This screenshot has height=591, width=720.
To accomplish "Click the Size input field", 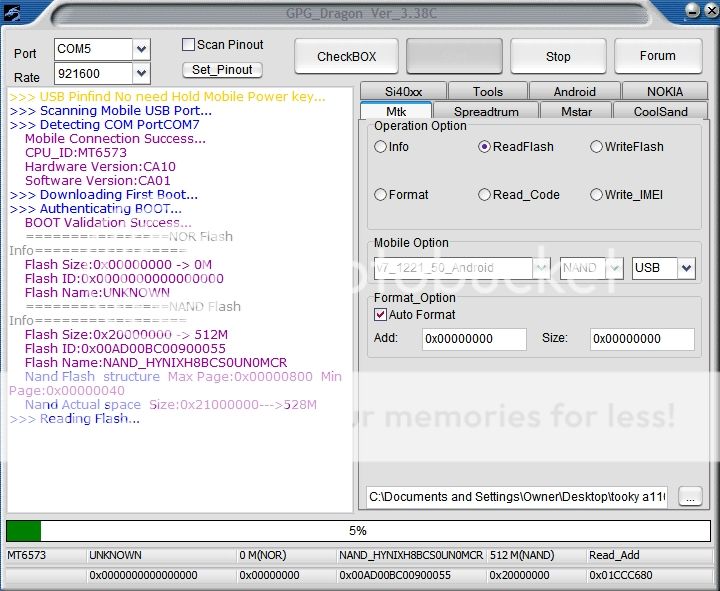I will coord(641,339).
